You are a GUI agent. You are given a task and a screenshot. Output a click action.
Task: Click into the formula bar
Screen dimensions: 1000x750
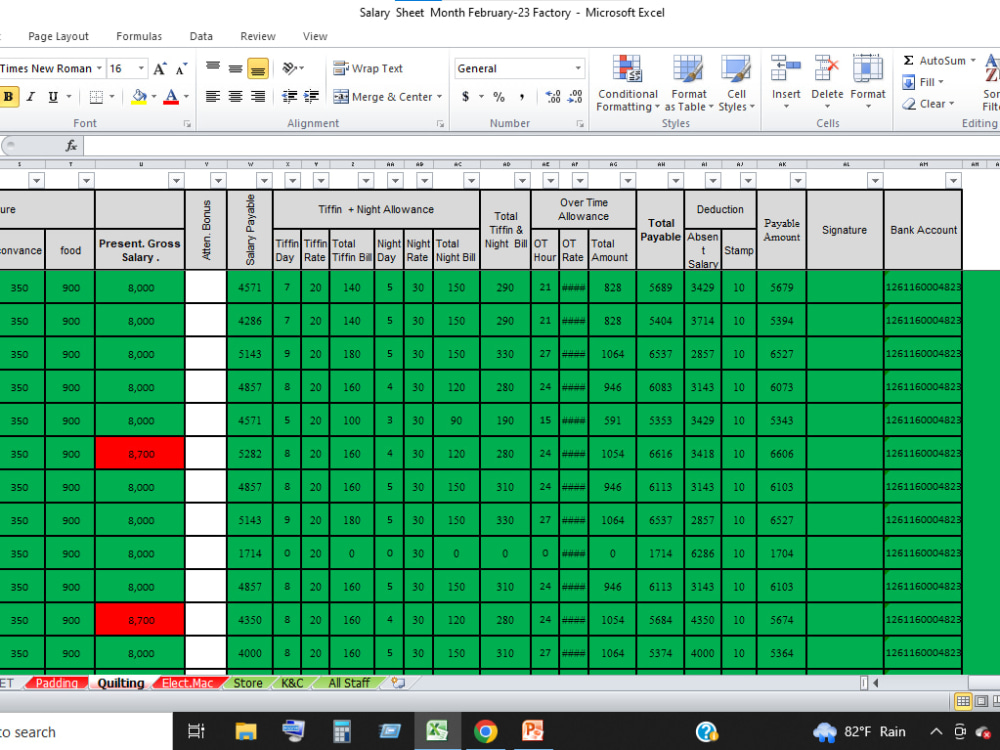[541, 146]
